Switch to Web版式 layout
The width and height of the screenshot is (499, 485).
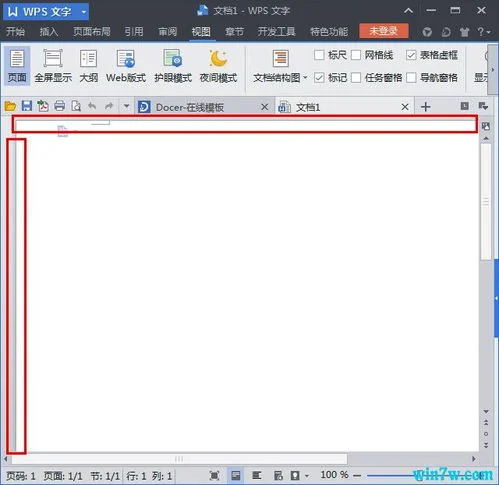coord(126,65)
